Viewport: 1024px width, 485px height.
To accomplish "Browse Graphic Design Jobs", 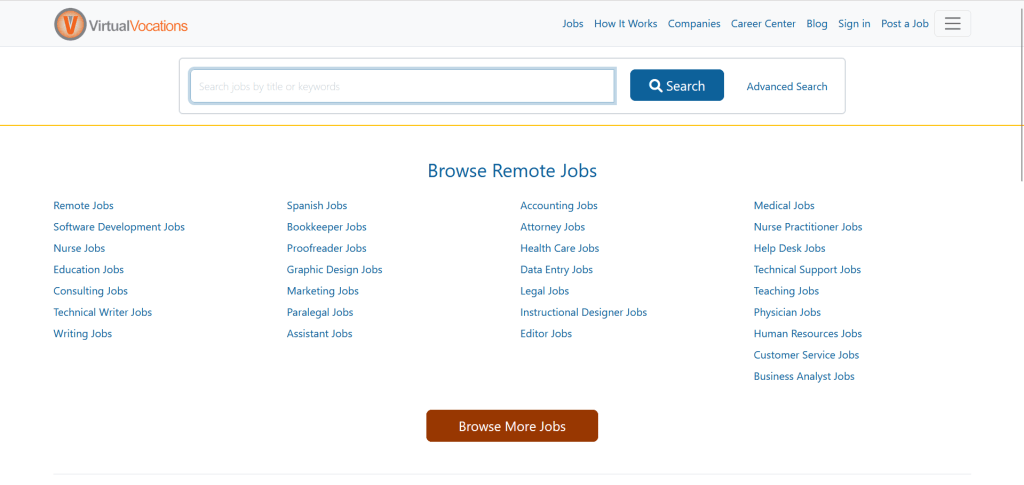I will 334,270.
